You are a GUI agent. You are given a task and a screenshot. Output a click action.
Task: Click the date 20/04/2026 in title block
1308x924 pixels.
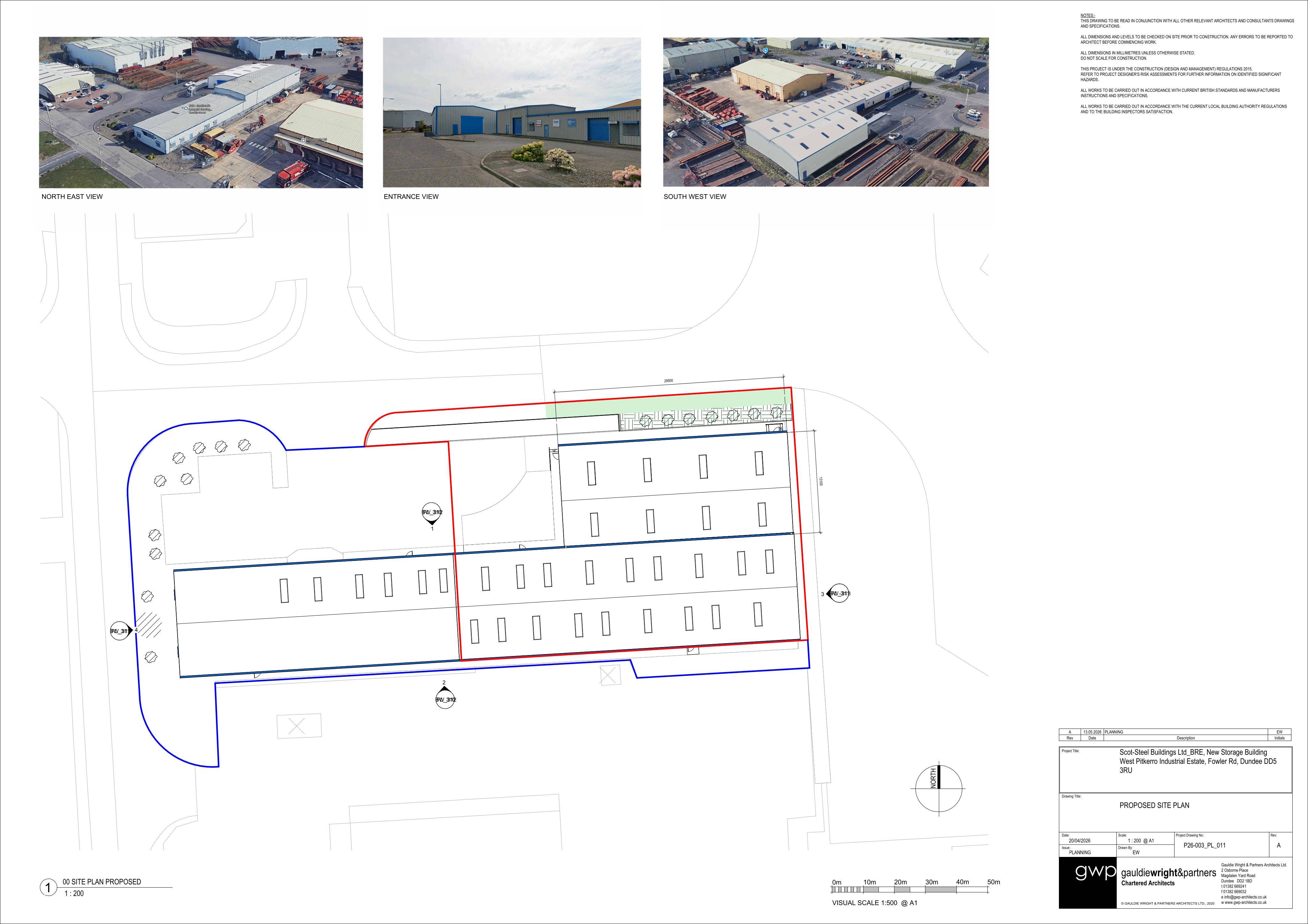(1079, 841)
